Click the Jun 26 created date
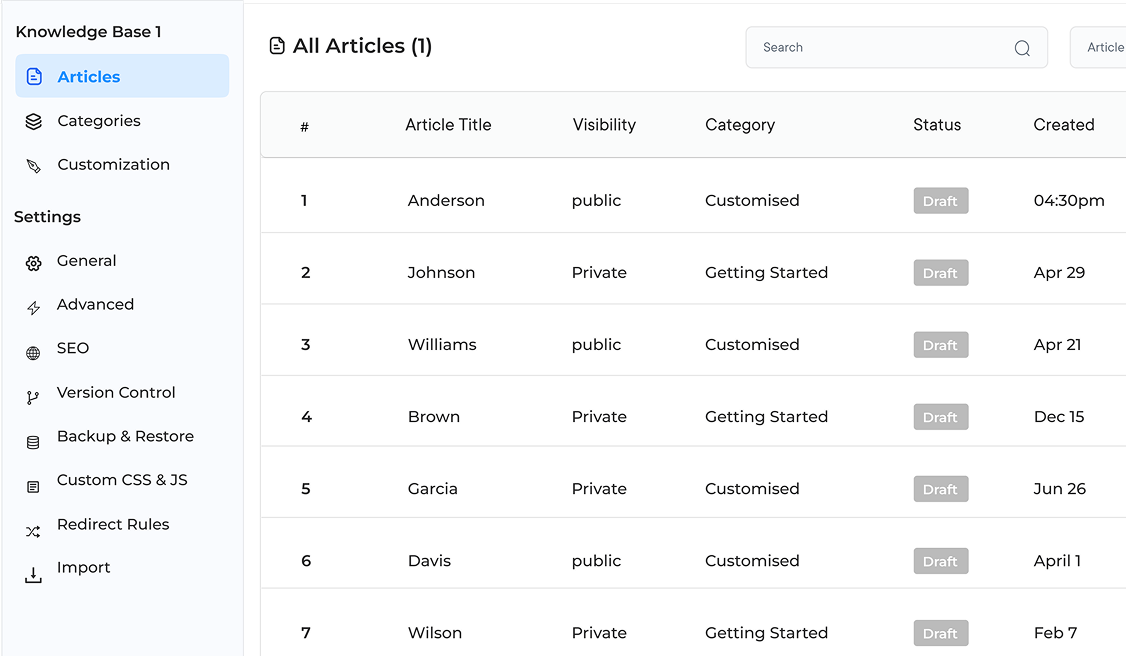The image size is (1126, 656). pyautogui.click(x=1059, y=489)
